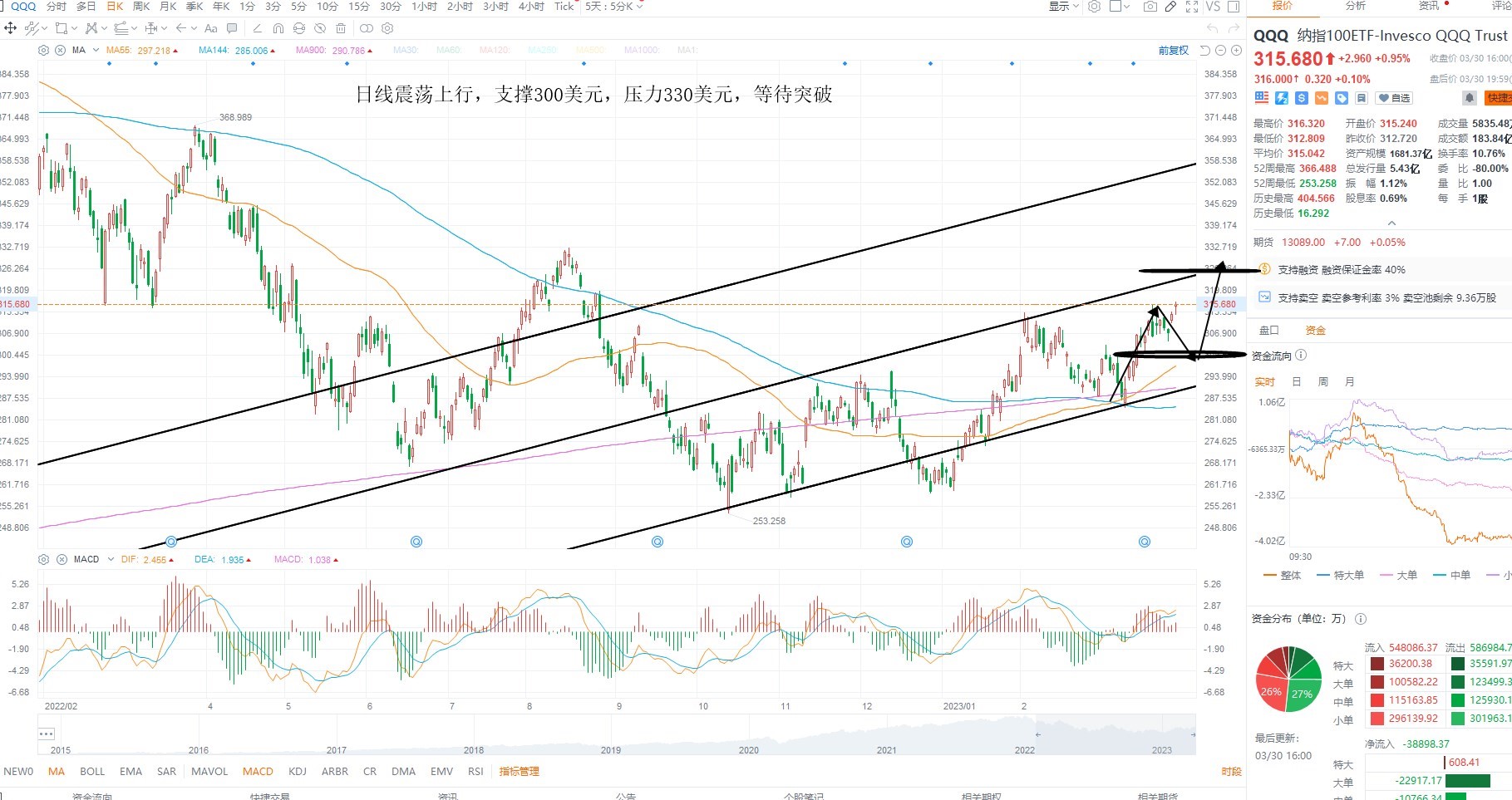The height and width of the screenshot is (800, 1512).
Task: Select the Aa text annotation tool
Action: (x=211, y=28)
